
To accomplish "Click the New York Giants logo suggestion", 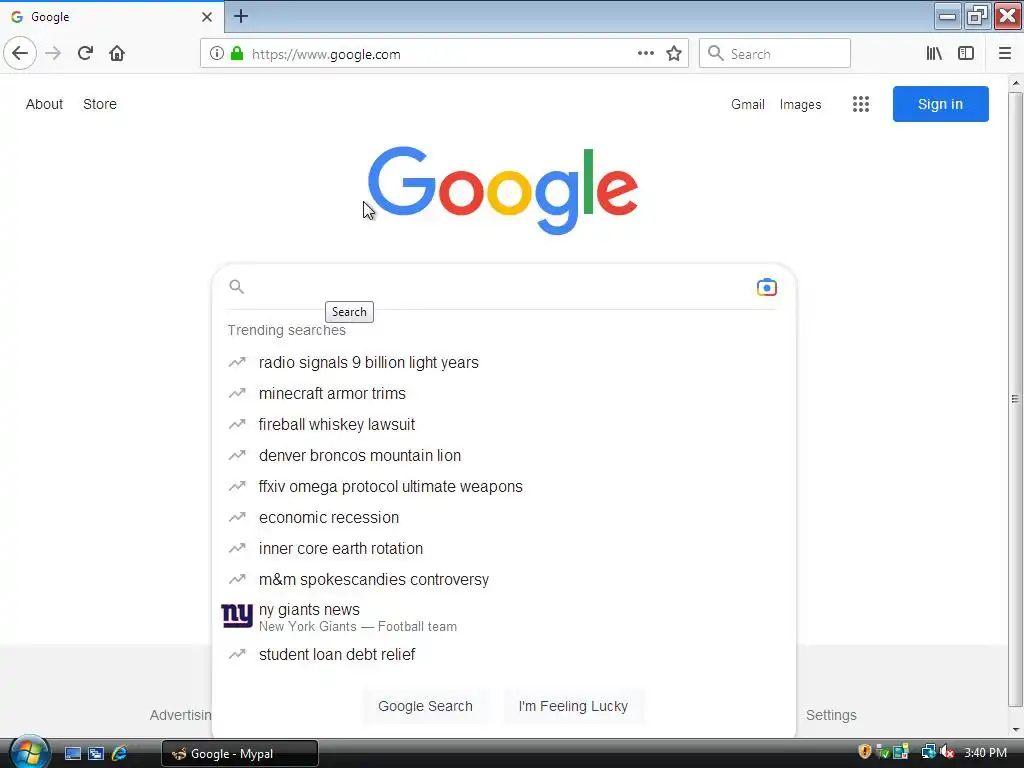I will click(x=237, y=616).
